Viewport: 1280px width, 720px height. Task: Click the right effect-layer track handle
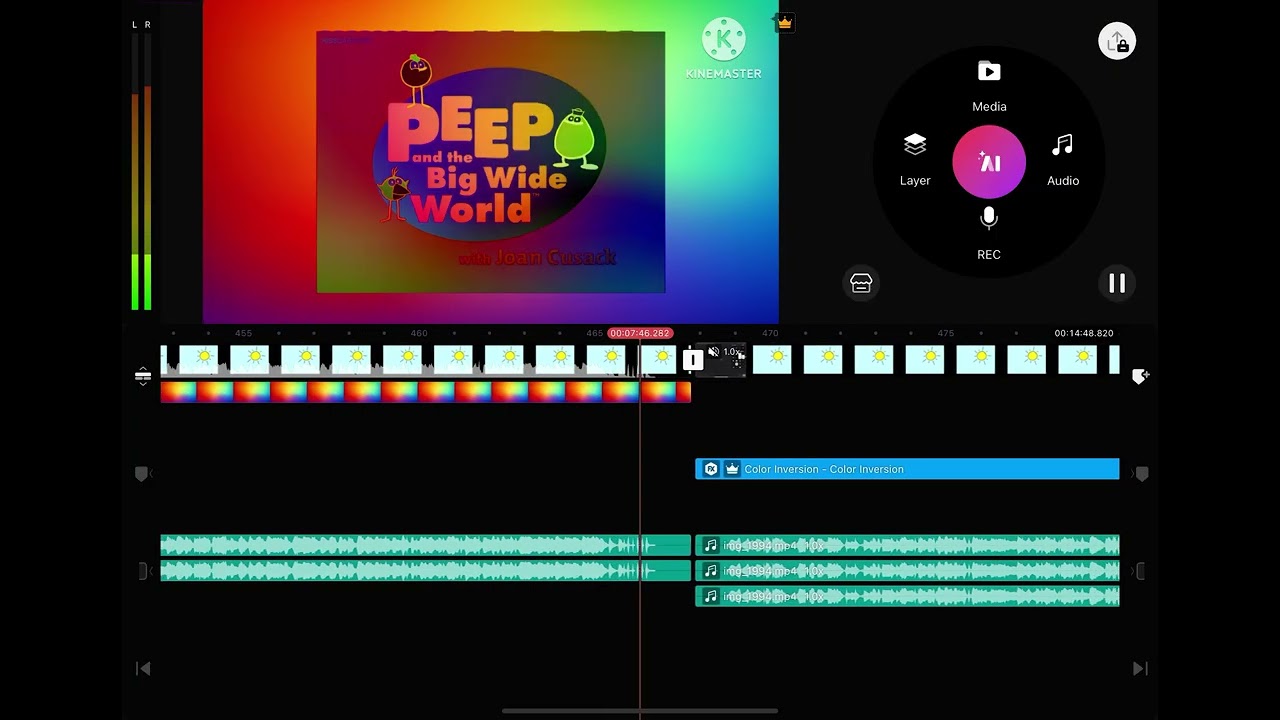click(x=1140, y=473)
